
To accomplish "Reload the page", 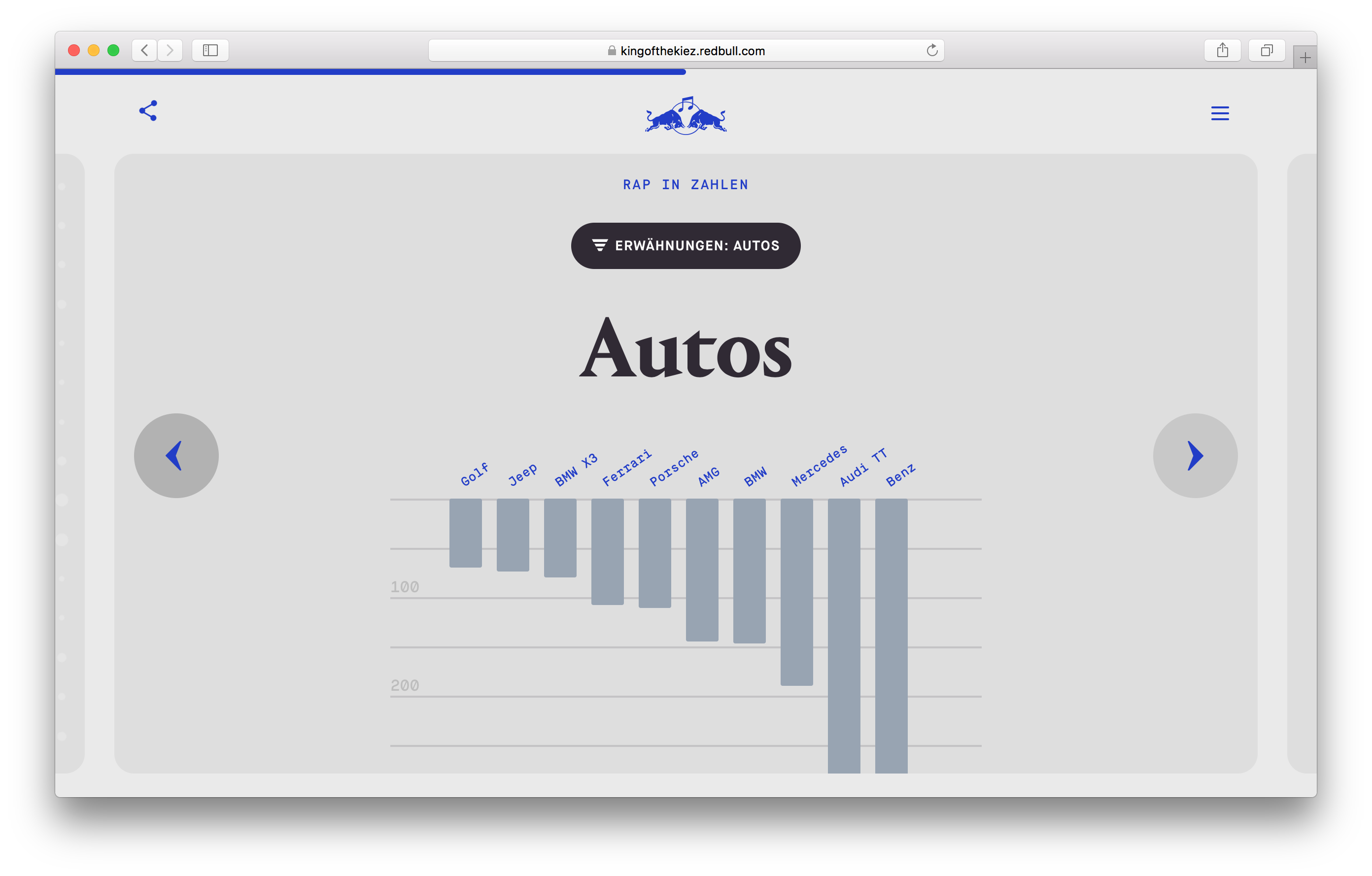I will [x=931, y=50].
